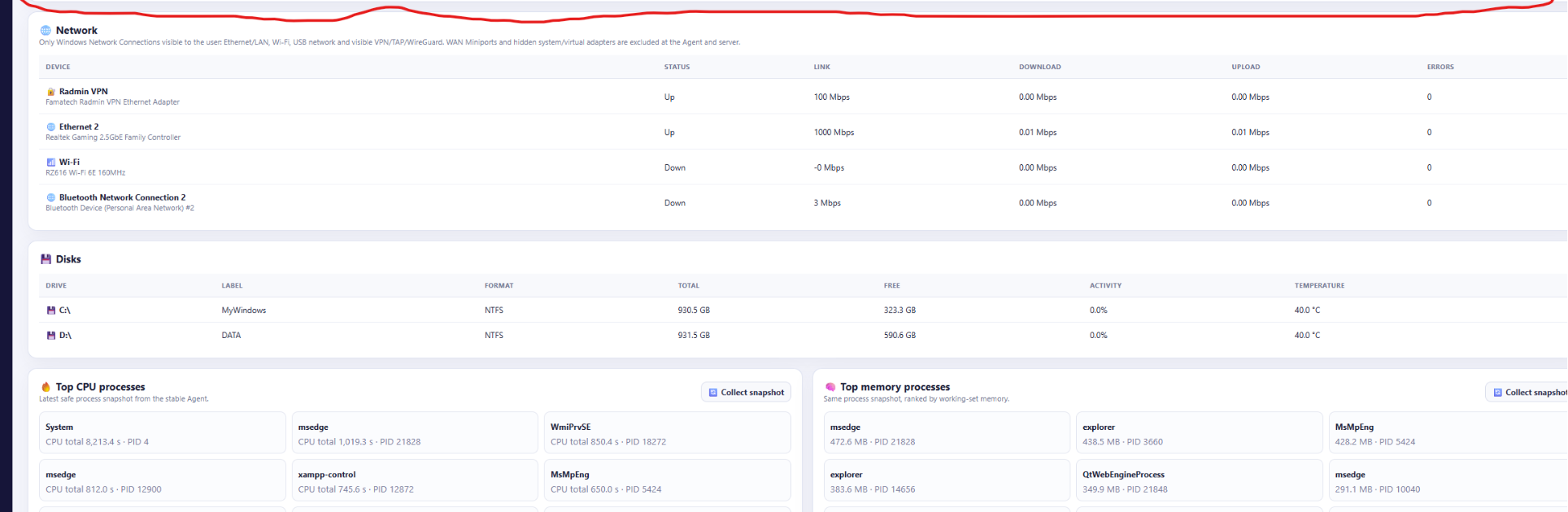
Task: Select the QtWebEngineProcess memory card
Action: pyautogui.click(x=1199, y=480)
